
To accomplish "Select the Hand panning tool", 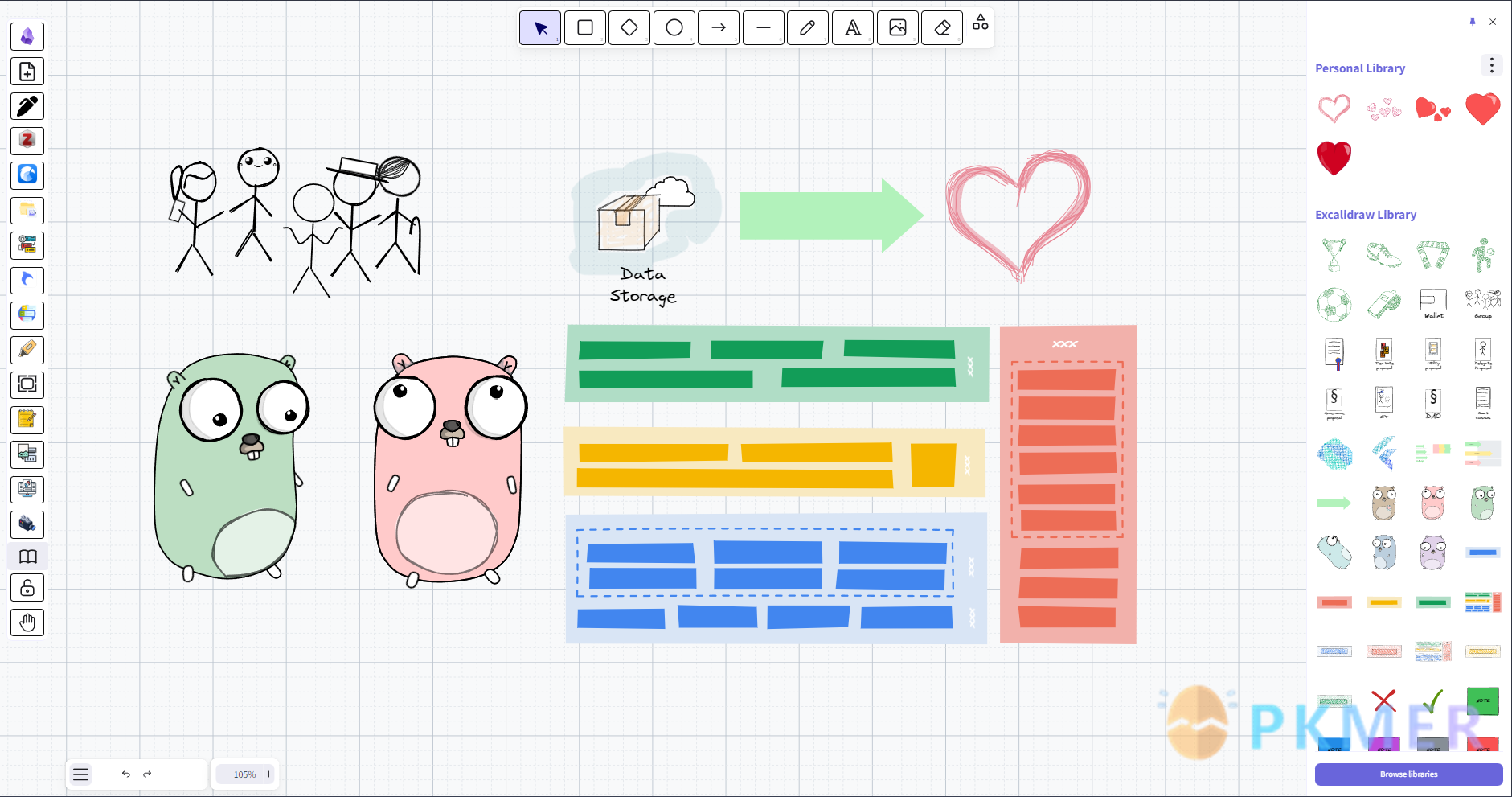I will coord(27,622).
